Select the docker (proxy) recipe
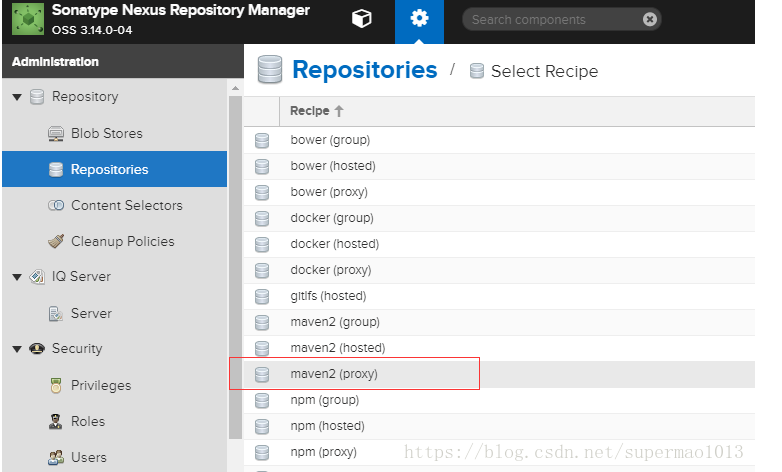 click(499, 270)
